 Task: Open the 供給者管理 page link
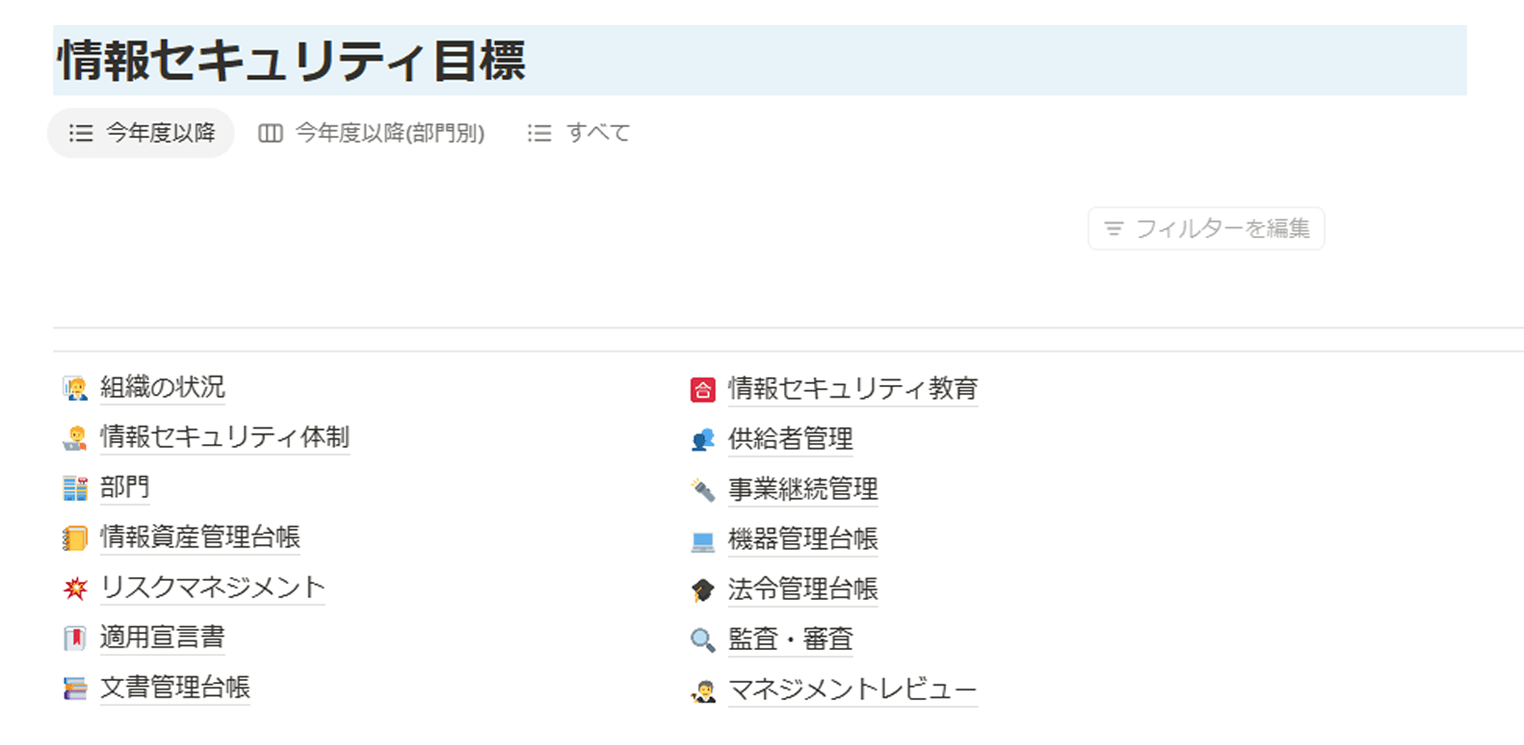coord(790,438)
